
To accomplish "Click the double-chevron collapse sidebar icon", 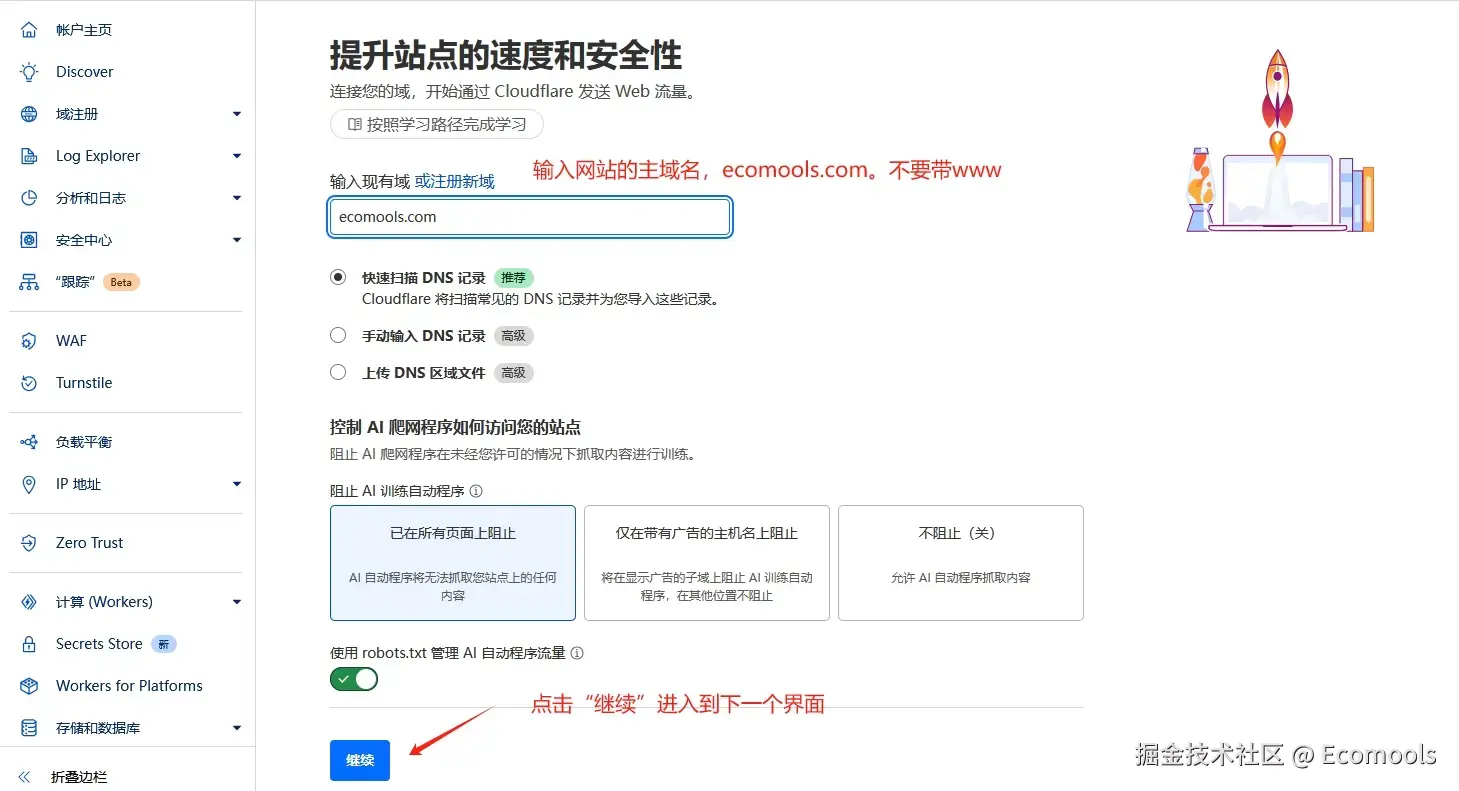I will click(25, 777).
